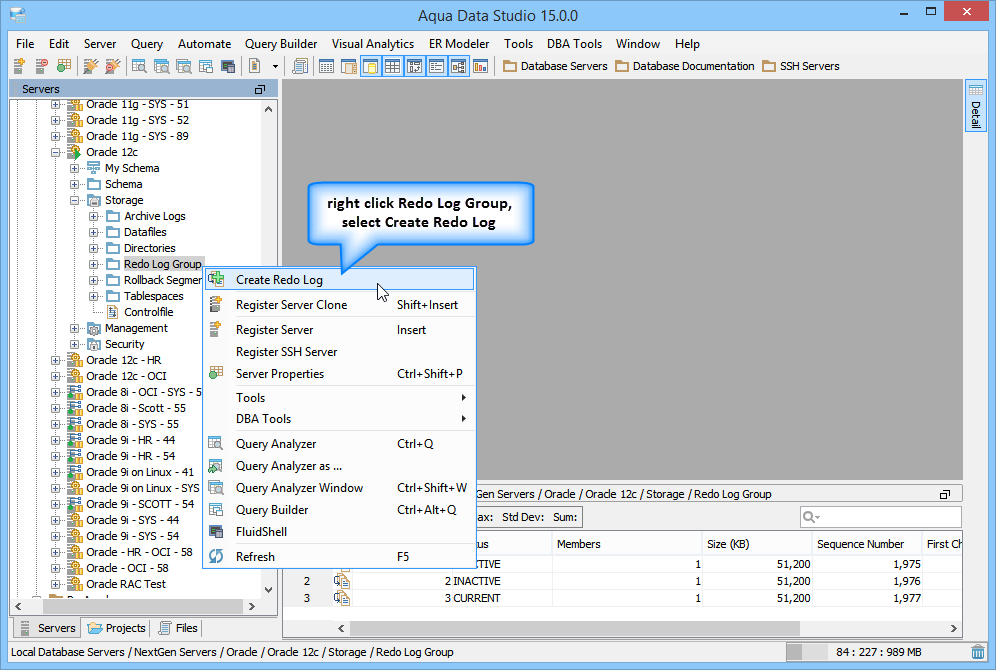
Task: Open the SSH Servers folder shortcut
Action: point(801,66)
